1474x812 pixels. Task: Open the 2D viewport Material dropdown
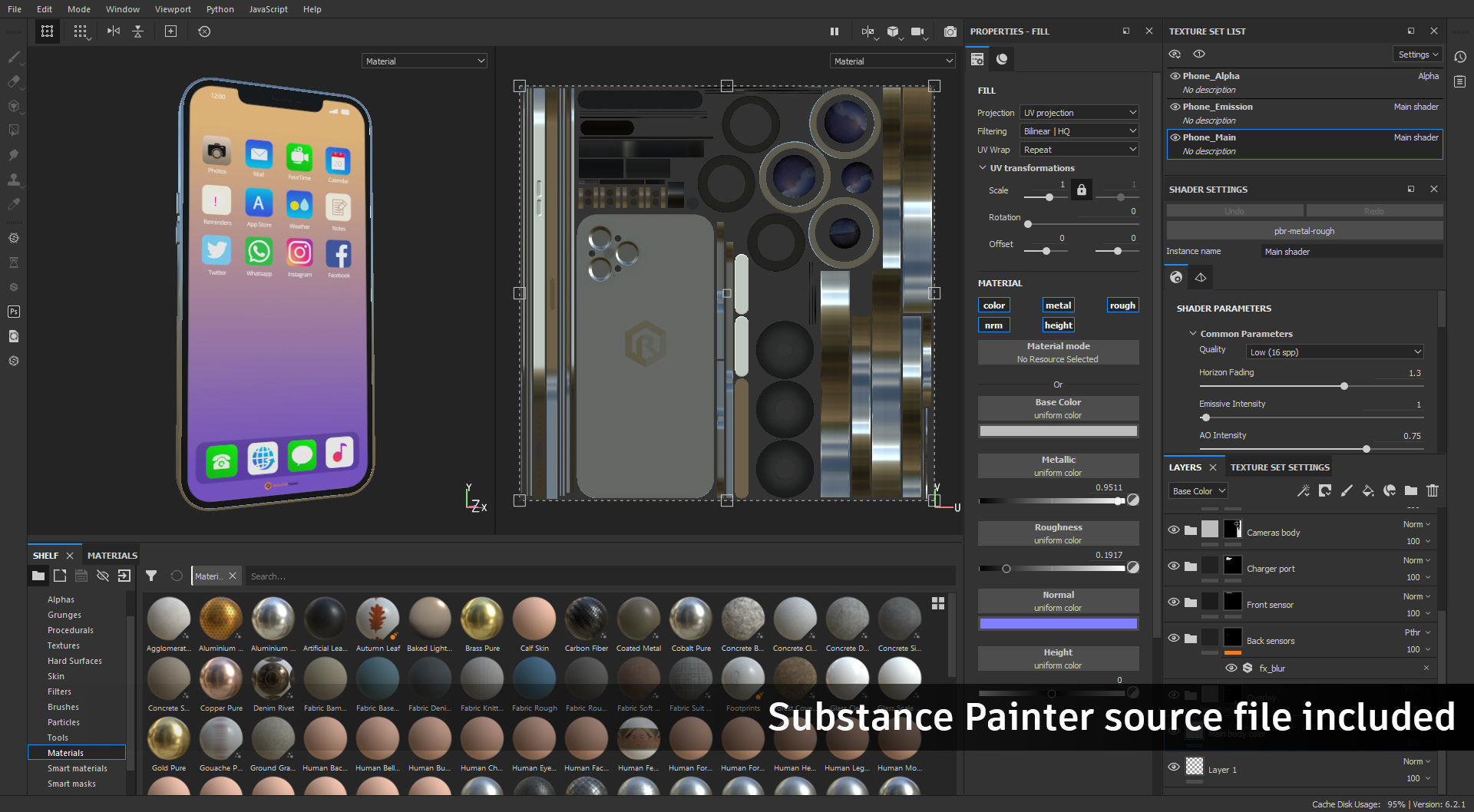click(x=893, y=61)
